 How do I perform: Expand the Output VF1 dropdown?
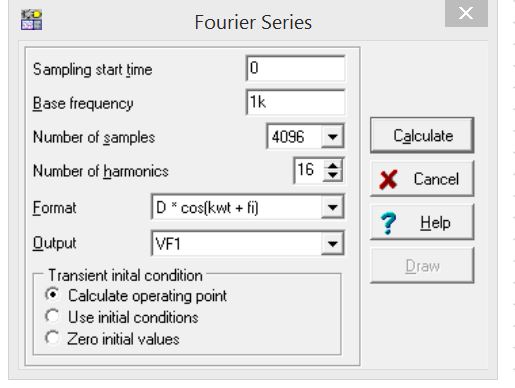pyautogui.click(x=332, y=244)
